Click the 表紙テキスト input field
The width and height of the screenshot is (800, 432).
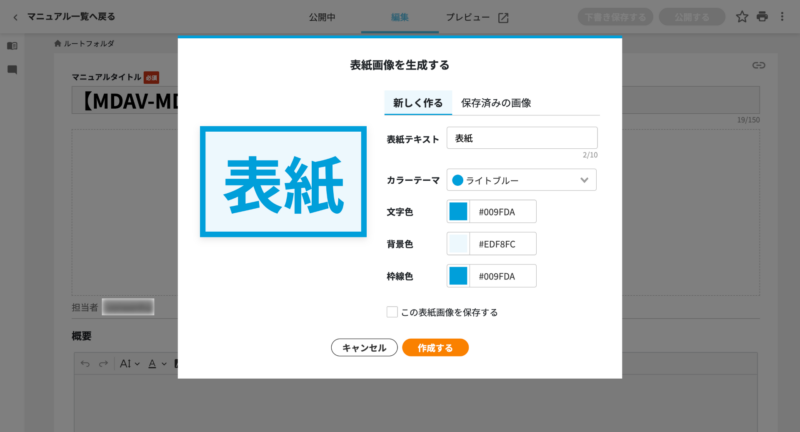pyautogui.click(x=521, y=138)
